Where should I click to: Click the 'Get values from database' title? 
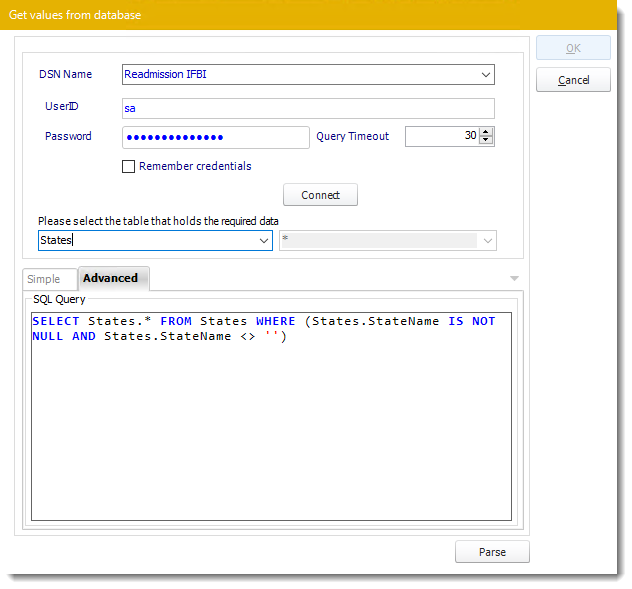point(75,15)
